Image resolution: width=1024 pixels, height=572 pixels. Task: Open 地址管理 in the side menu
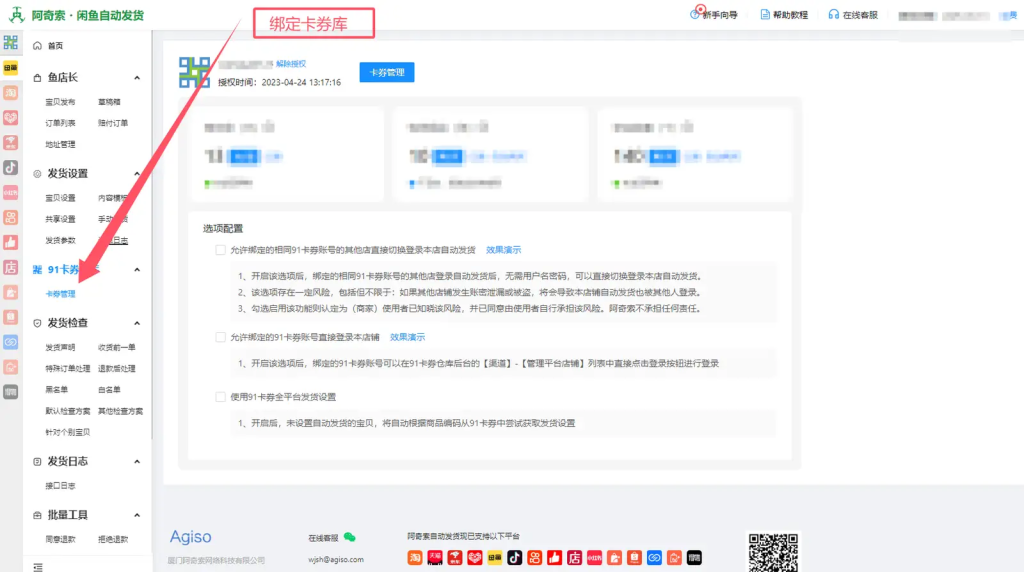60,144
